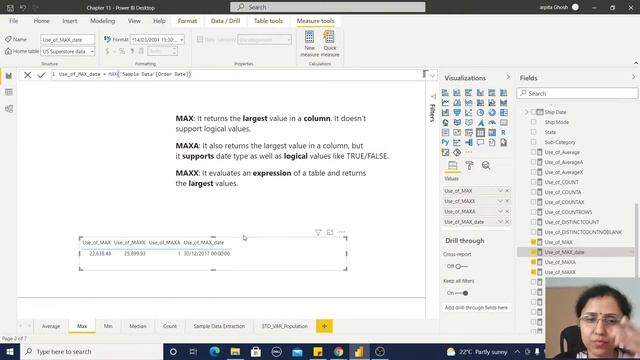Select the Funnel chart visual
Image resolution: width=640 pixels, height=360 pixels.
[x=457, y=113]
